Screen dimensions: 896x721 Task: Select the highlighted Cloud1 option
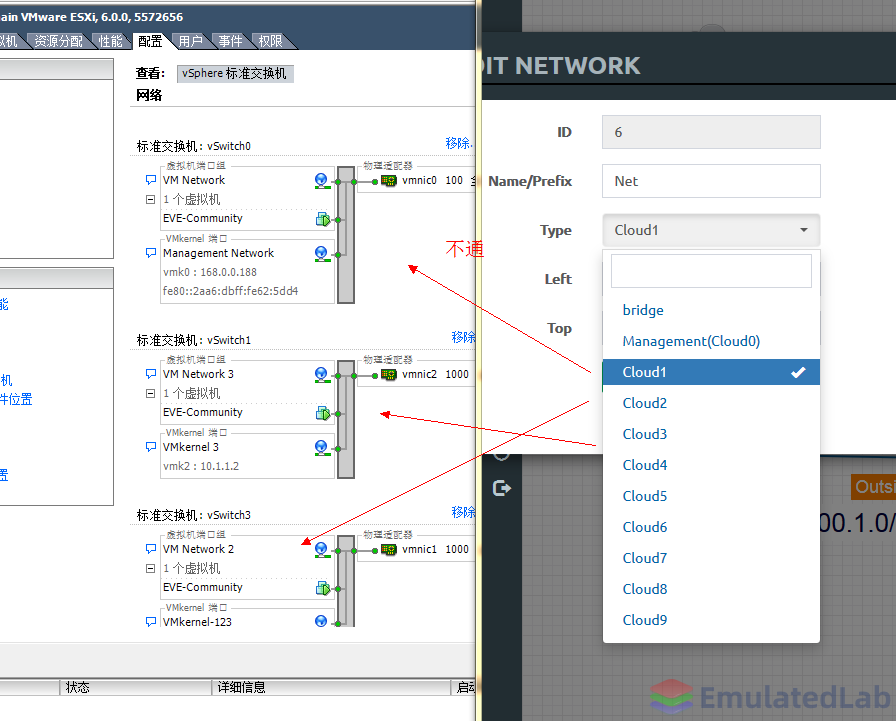click(x=711, y=372)
